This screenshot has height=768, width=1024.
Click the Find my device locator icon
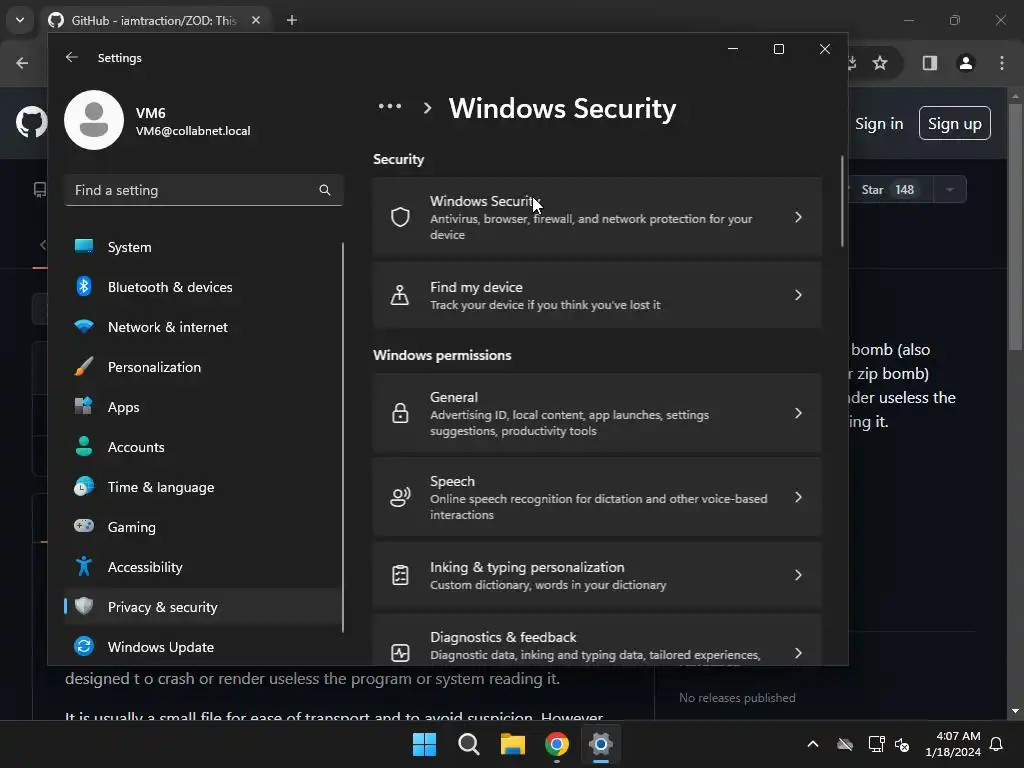(x=400, y=295)
